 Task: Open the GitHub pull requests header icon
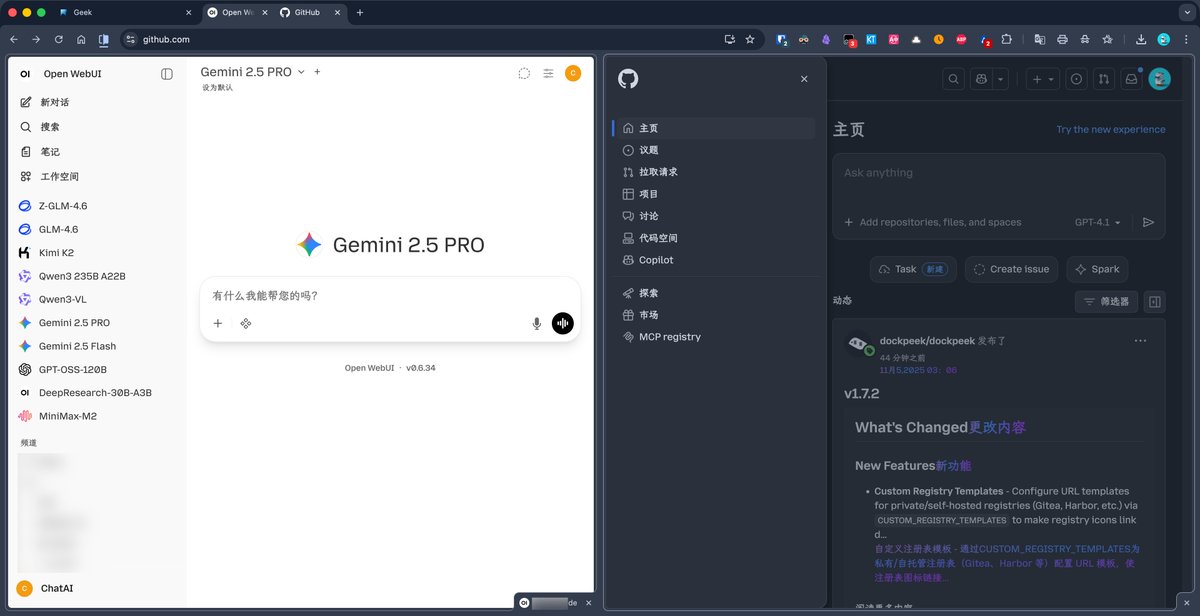coord(1103,79)
